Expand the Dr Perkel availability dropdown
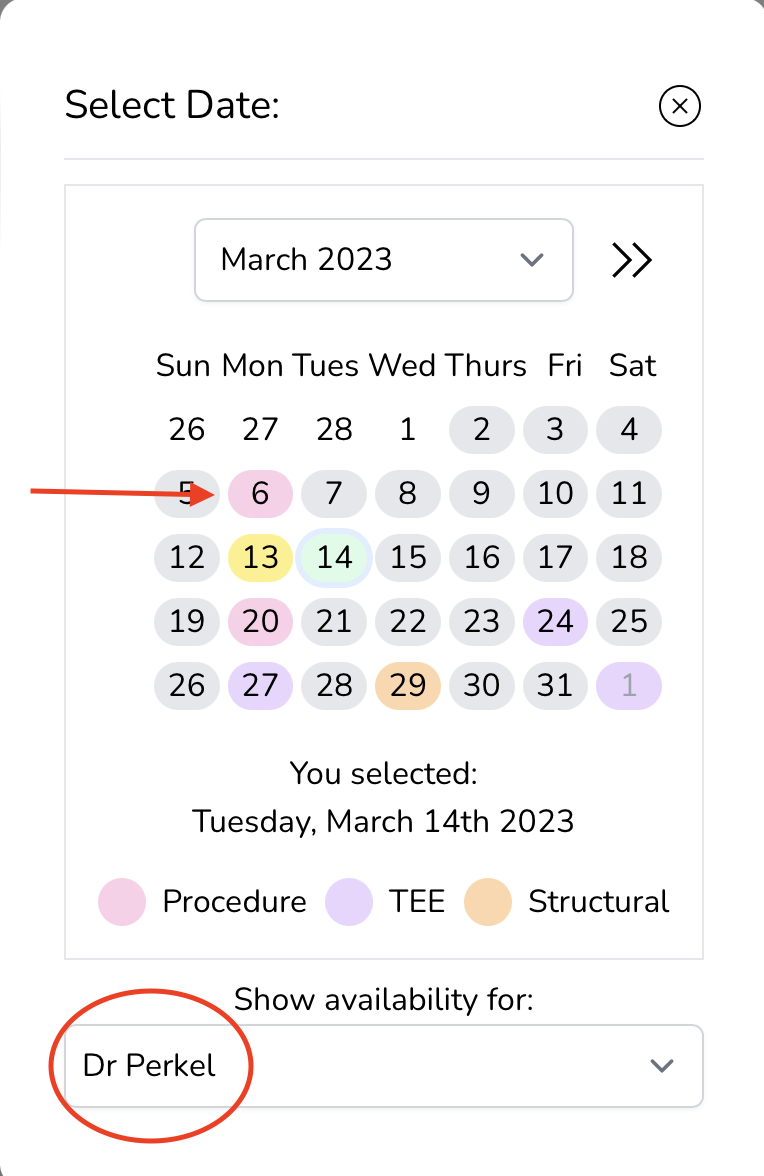The width and height of the screenshot is (764, 1176). pos(384,1065)
